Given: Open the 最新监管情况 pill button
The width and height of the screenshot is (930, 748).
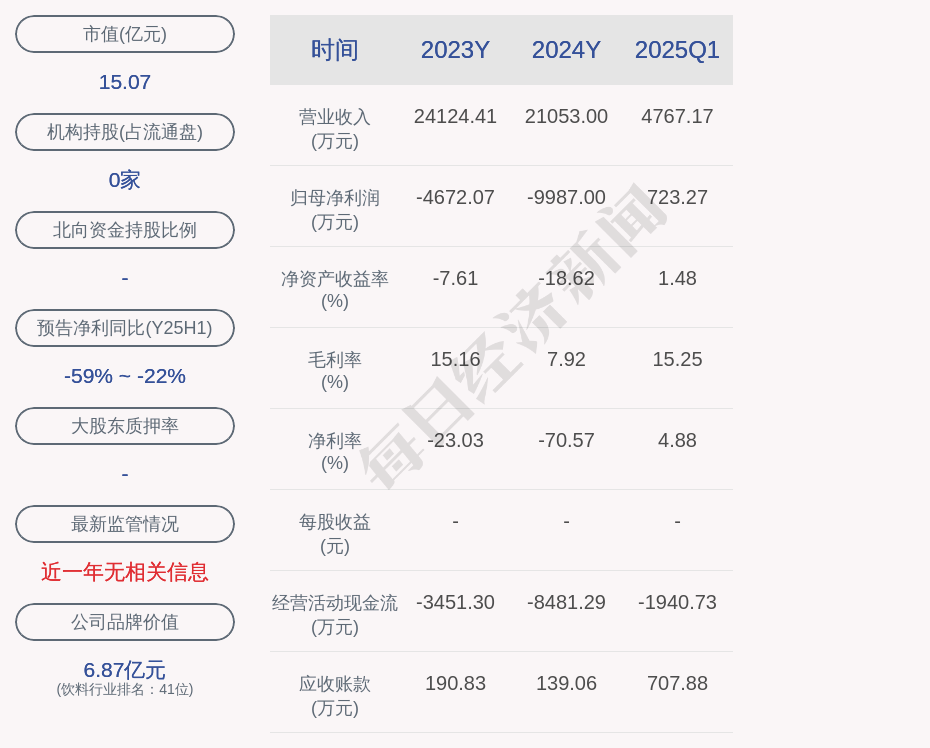Looking at the screenshot, I should [125, 524].
